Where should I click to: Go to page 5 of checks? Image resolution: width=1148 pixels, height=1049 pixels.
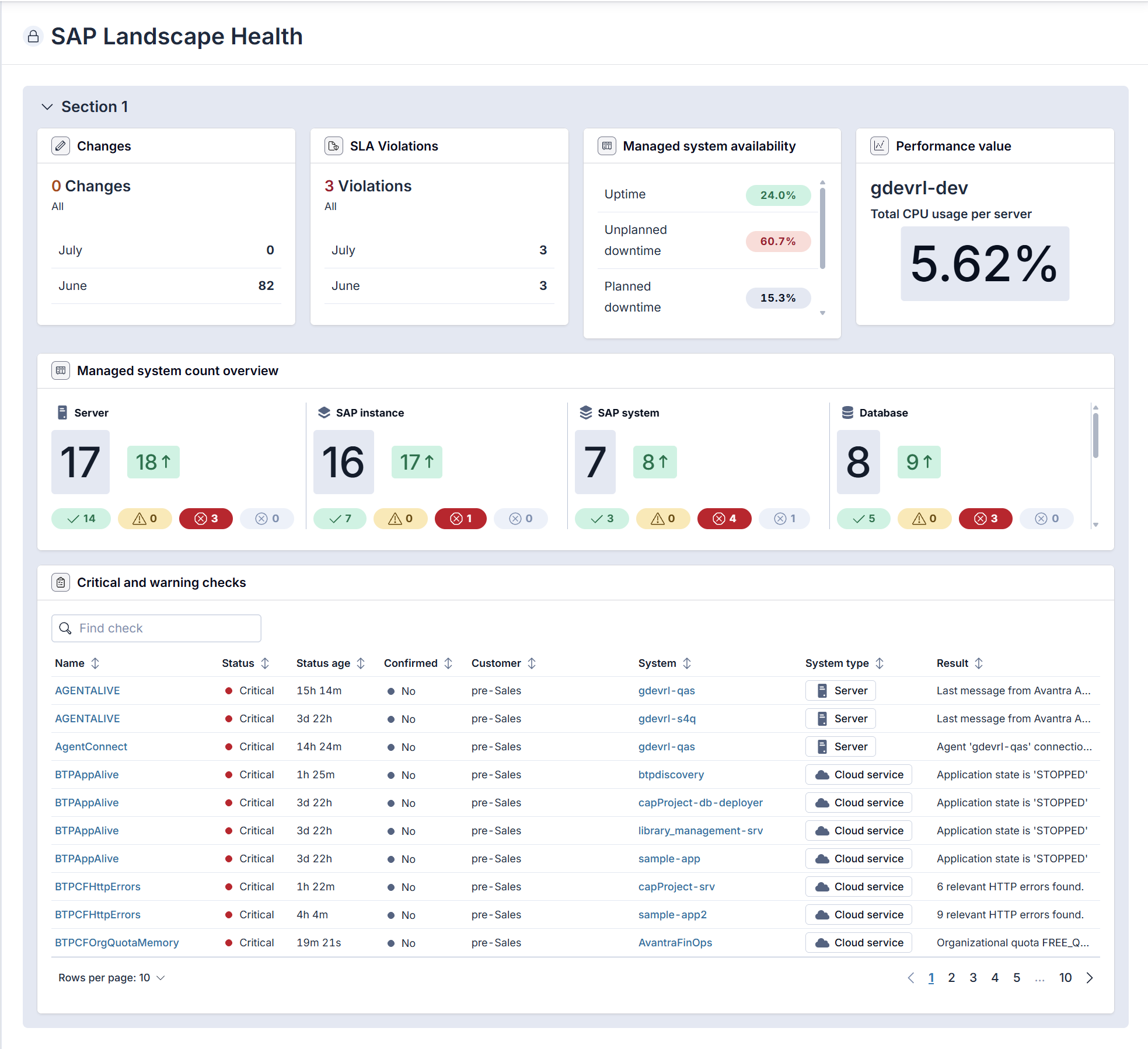point(1017,978)
